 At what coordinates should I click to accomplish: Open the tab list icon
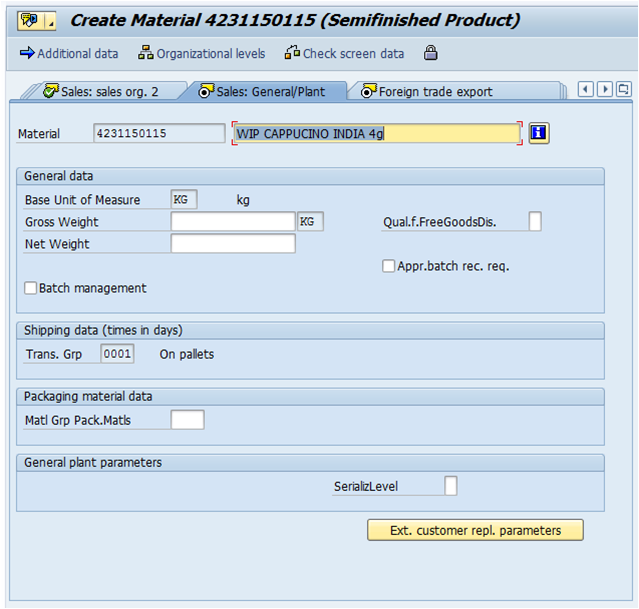(623, 90)
